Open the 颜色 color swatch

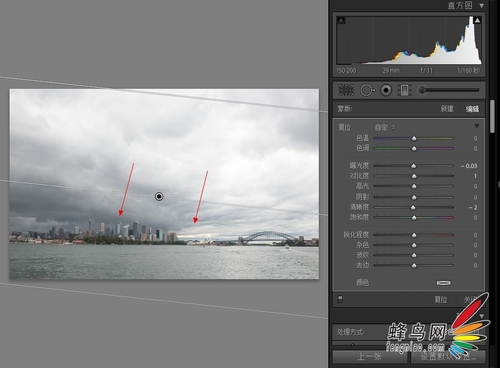444,283
